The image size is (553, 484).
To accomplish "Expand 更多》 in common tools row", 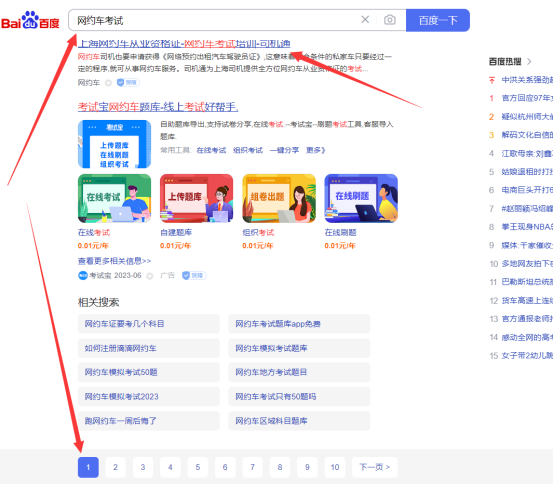I will [315, 150].
